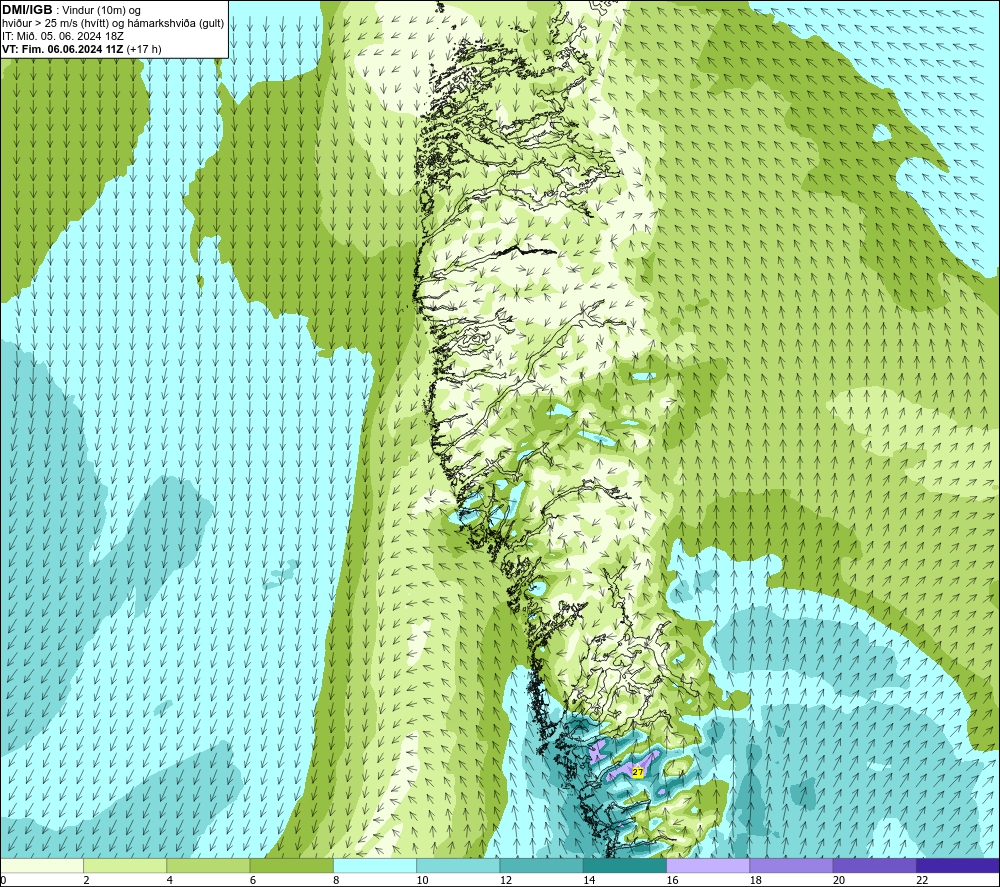Screen dimensions: 1000x887
Task: Select the lavender 16–18 m/s swatch
Action: click(x=708, y=865)
